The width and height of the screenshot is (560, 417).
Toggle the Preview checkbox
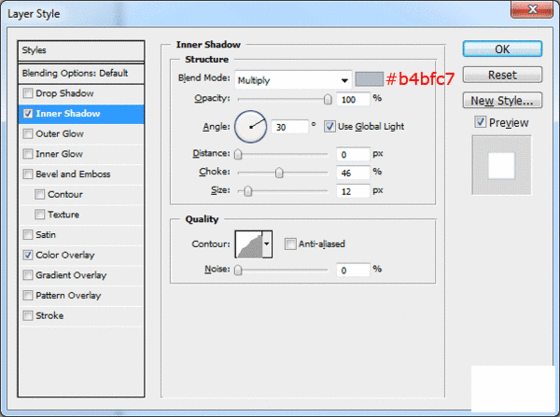pos(480,122)
